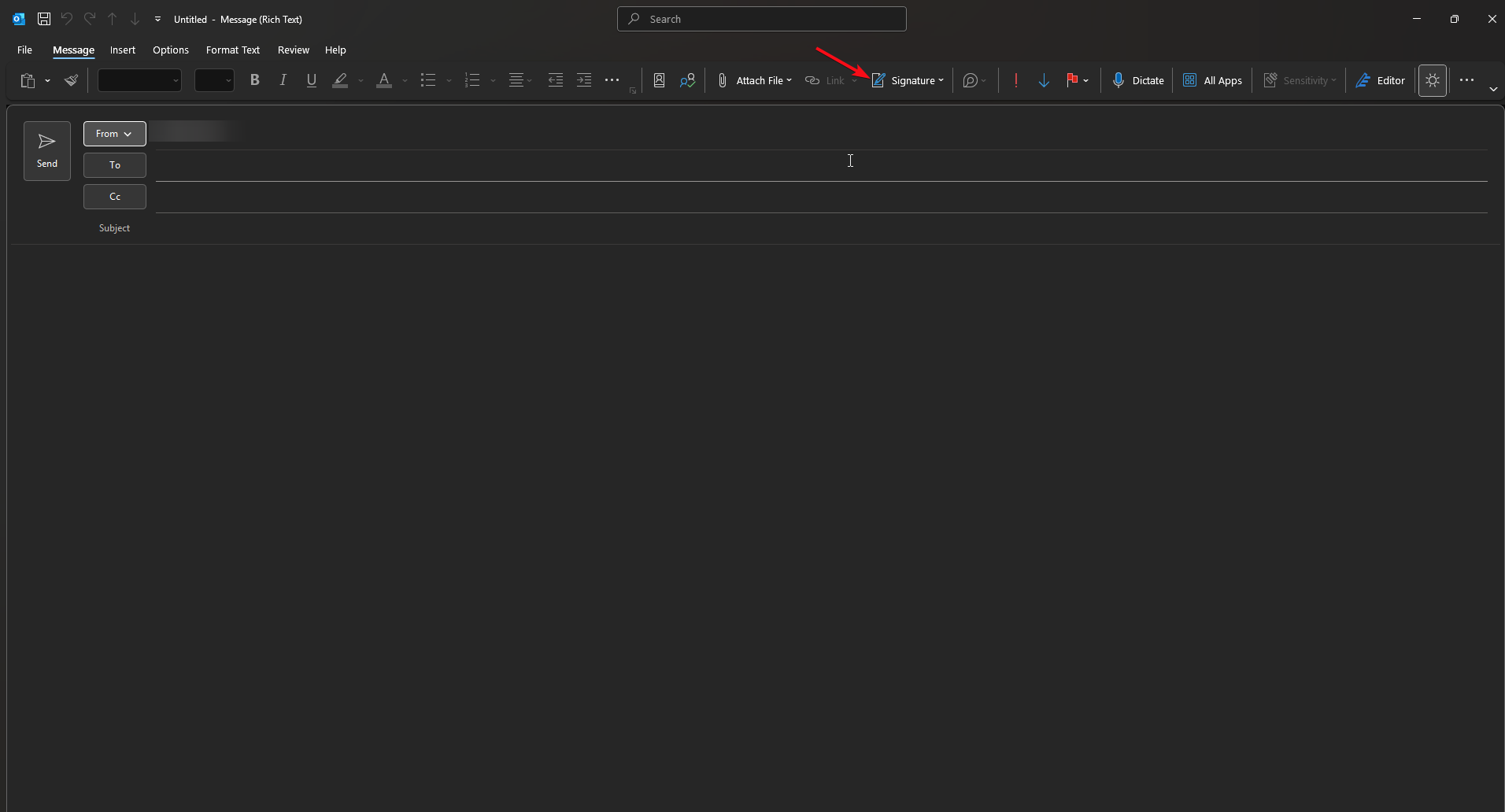Open the Format Text tab
Image resolution: width=1505 pixels, height=812 pixels.
[x=232, y=50]
